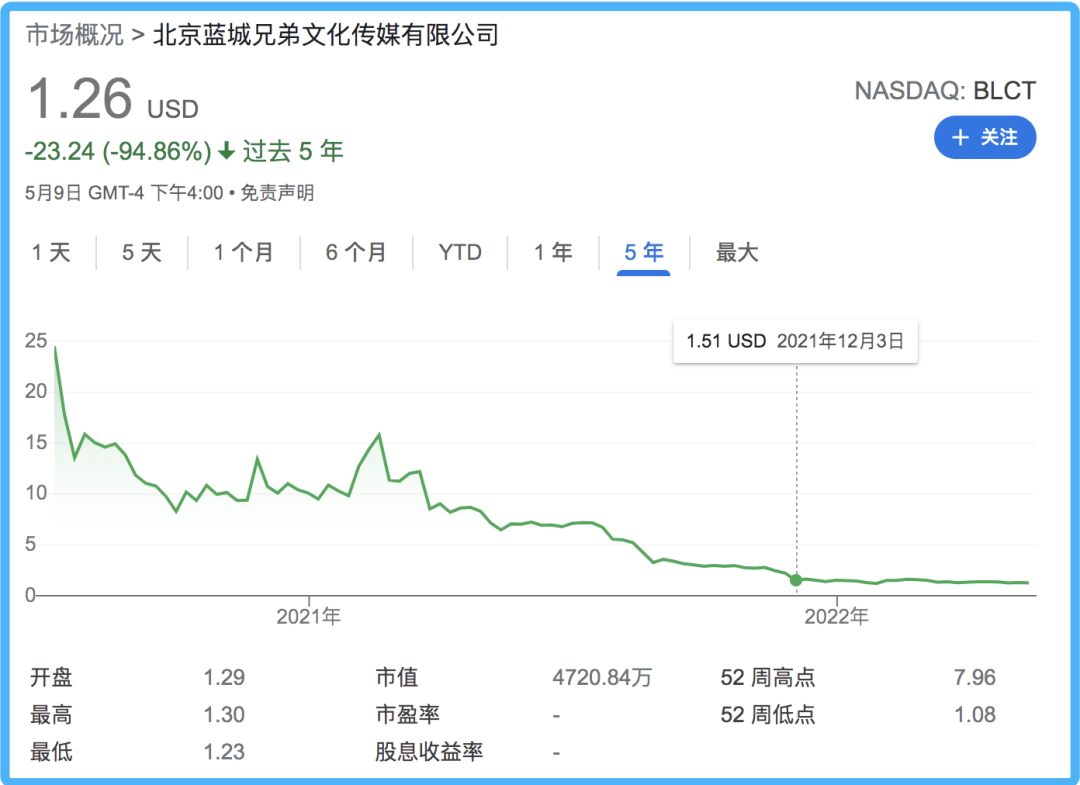Click the 最高 value 1.30
This screenshot has width=1080, height=785.
click(224, 715)
